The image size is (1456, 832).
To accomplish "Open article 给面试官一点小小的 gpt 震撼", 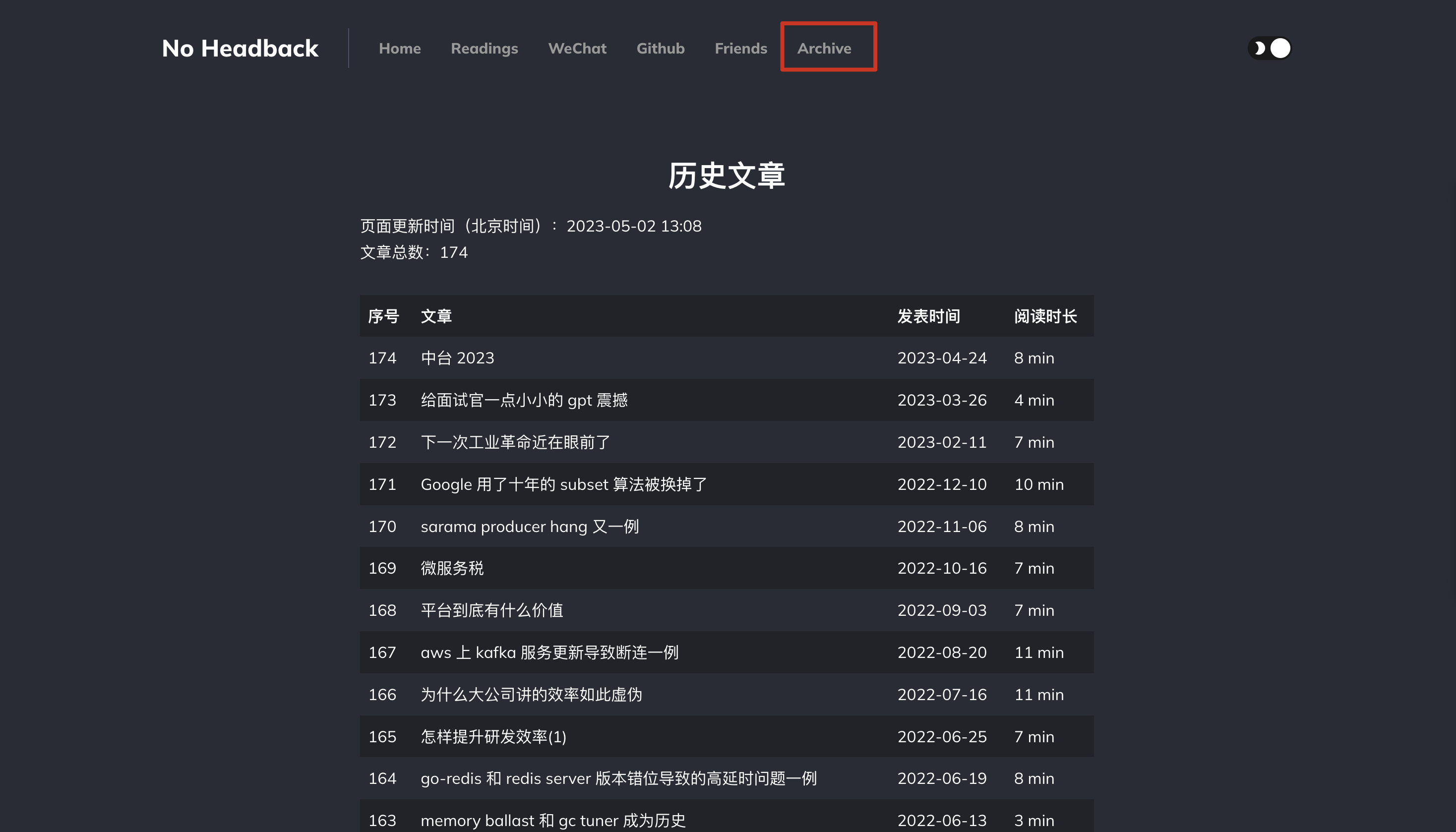I will click(x=524, y=400).
